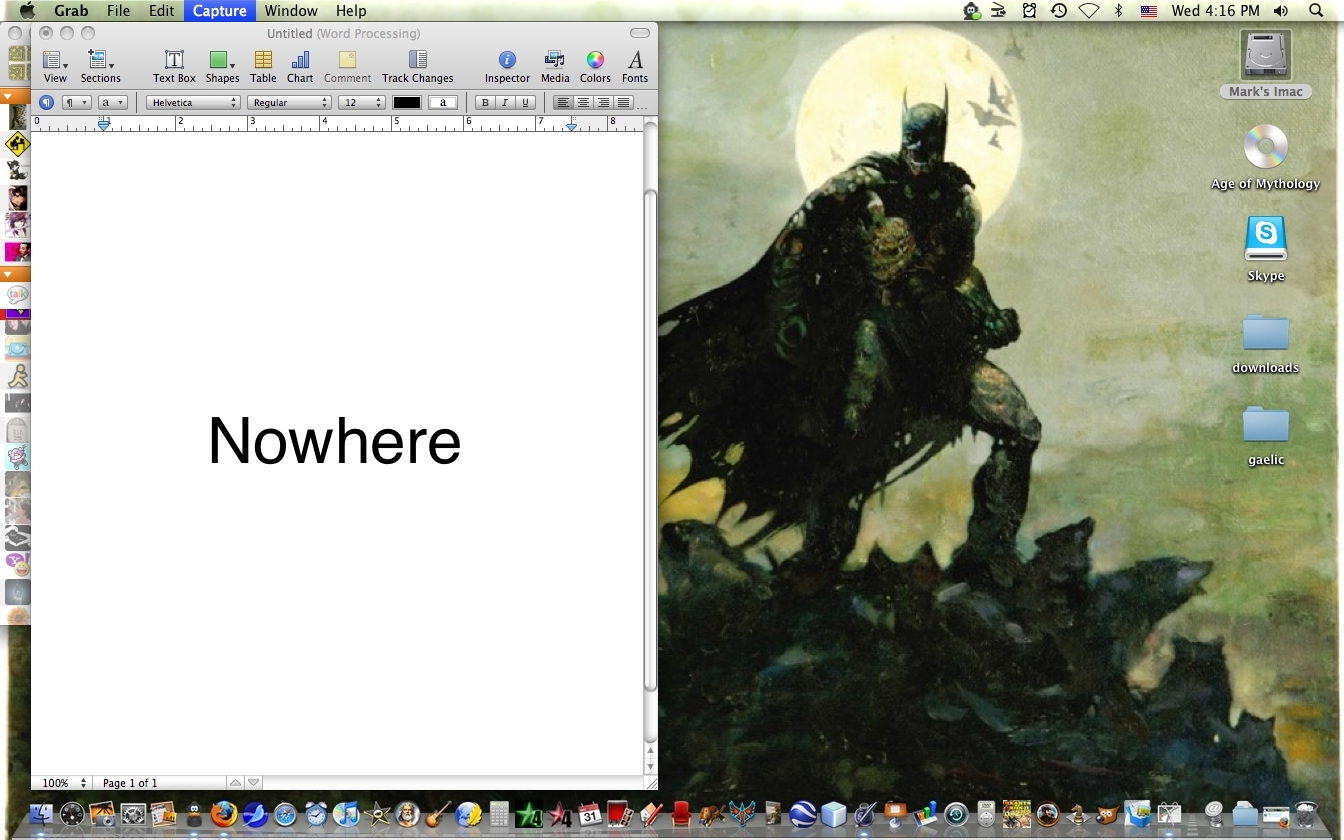This screenshot has width=1344, height=840.
Task: Click the menu bar clock Wed 4:16 PM
Action: click(1216, 11)
